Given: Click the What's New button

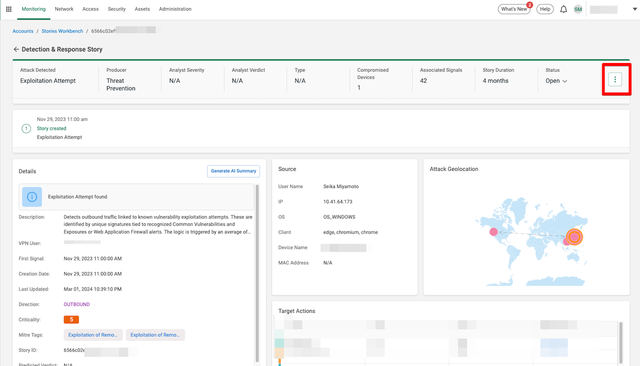Looking at the screenshot, I should tap(514, 9).
